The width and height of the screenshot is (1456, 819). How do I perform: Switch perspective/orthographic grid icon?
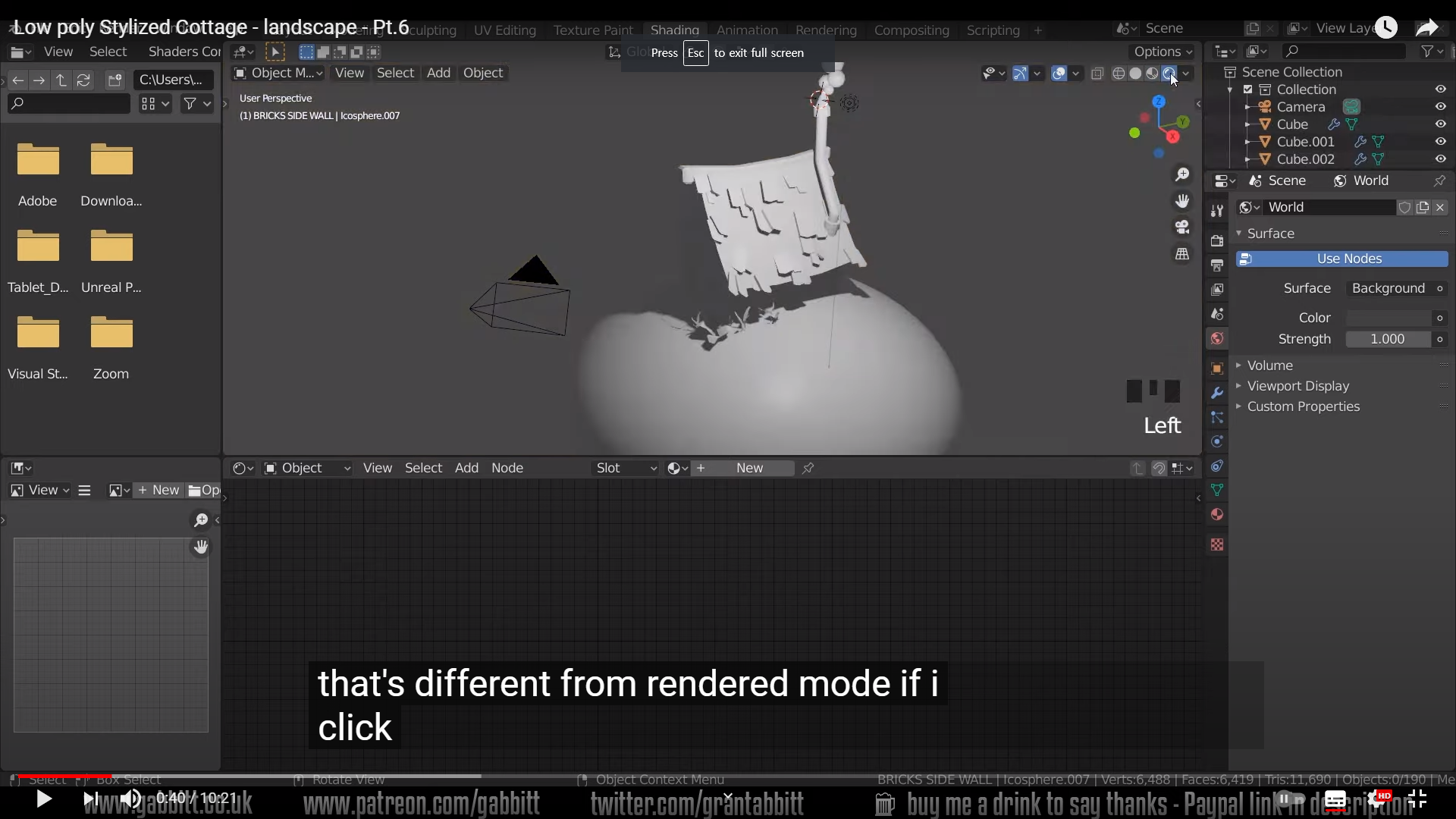(1181, 254)
